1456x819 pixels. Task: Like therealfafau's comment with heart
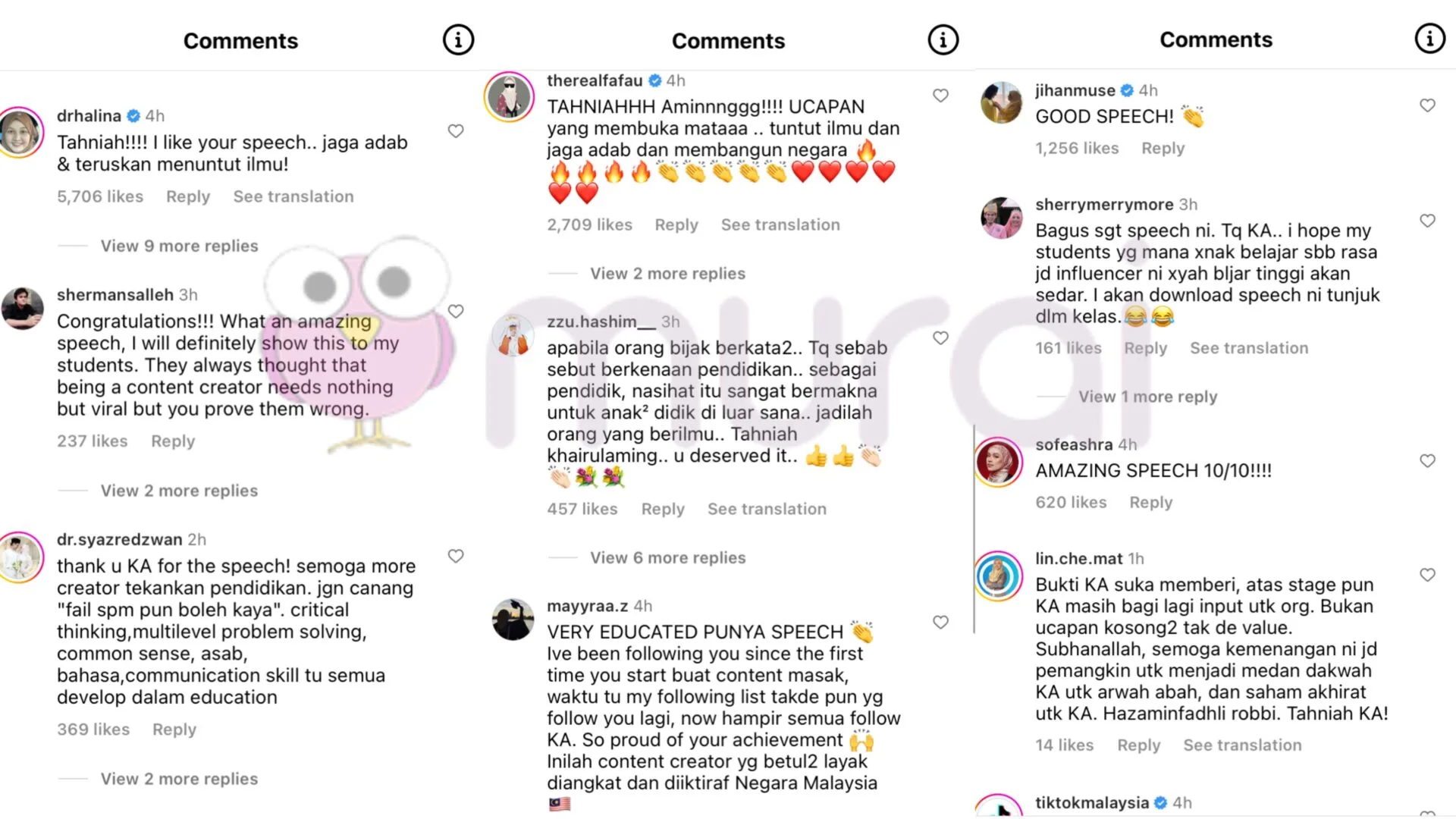[940, 96]
